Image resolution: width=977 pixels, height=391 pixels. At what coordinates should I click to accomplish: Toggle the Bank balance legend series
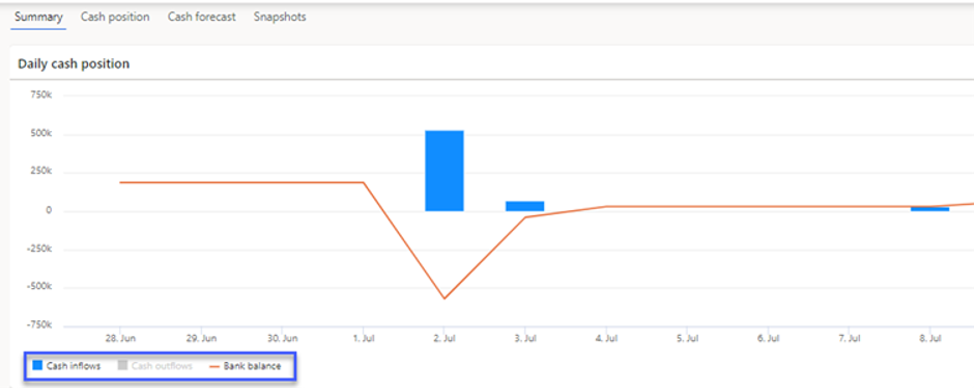pos(245,366)
